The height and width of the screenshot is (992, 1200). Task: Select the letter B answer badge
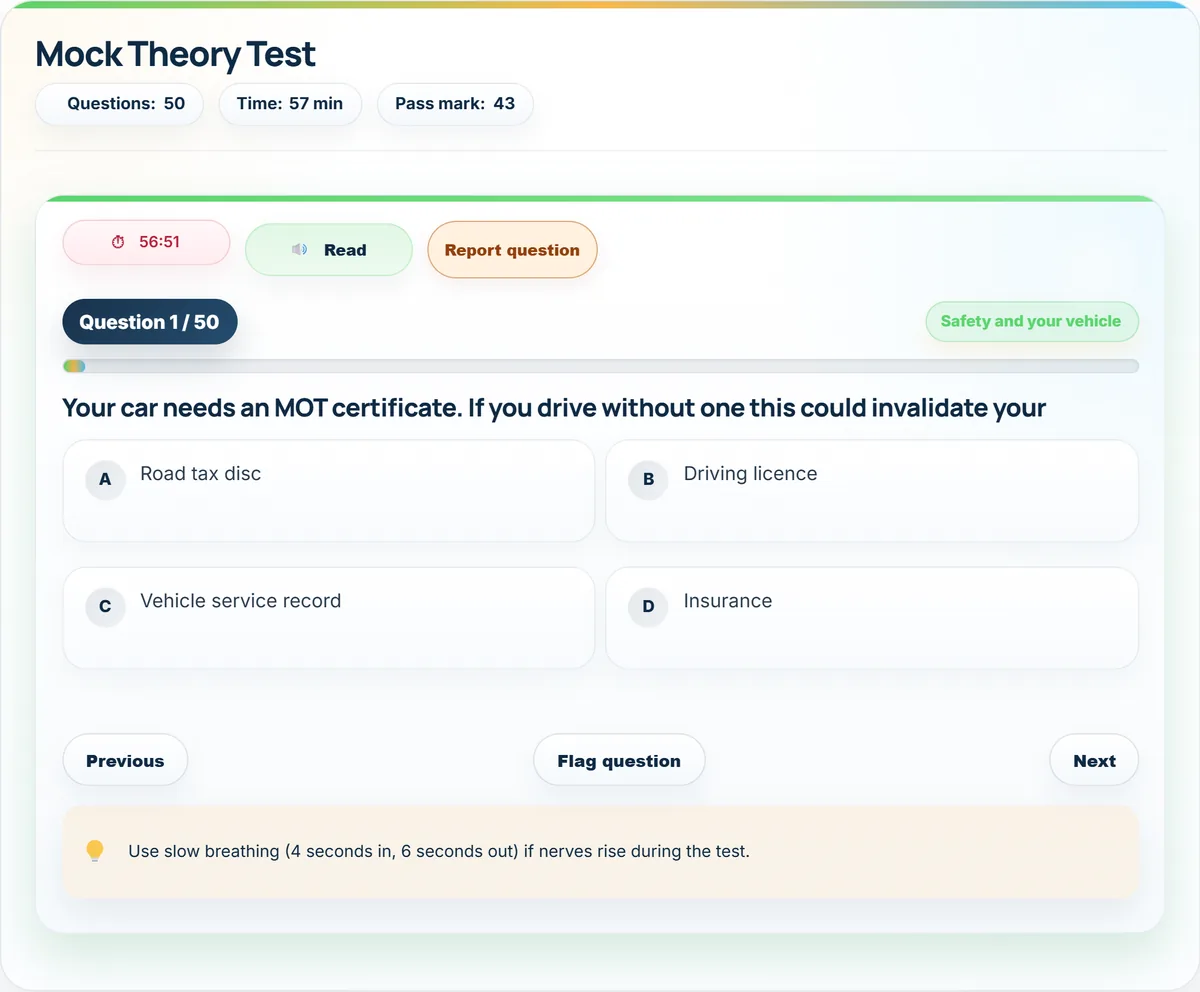coord(648,480)
